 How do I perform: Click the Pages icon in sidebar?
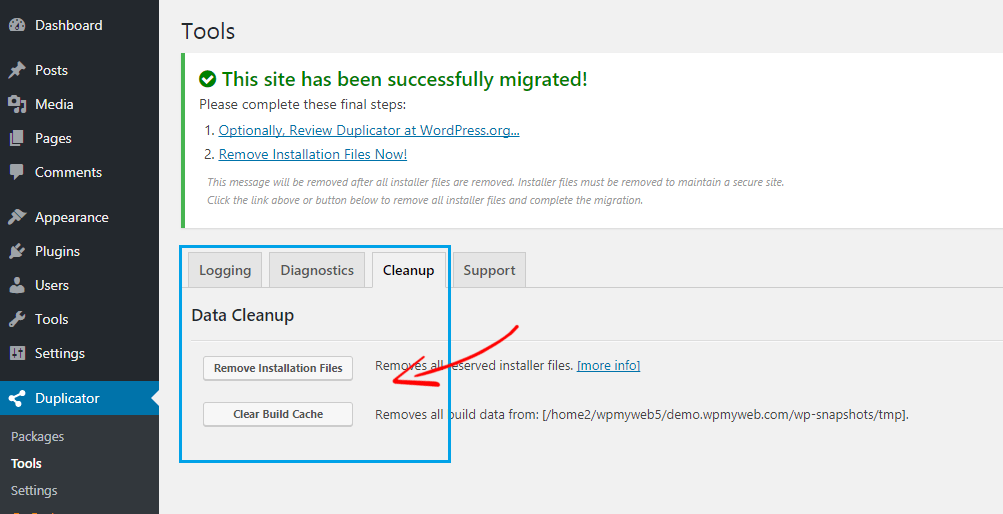17,138
